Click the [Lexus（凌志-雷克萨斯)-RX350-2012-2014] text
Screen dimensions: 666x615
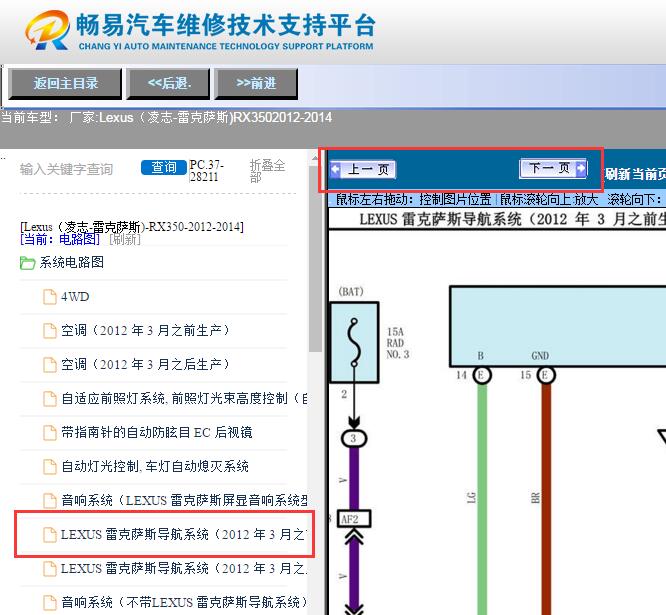[x=132, y=227]
